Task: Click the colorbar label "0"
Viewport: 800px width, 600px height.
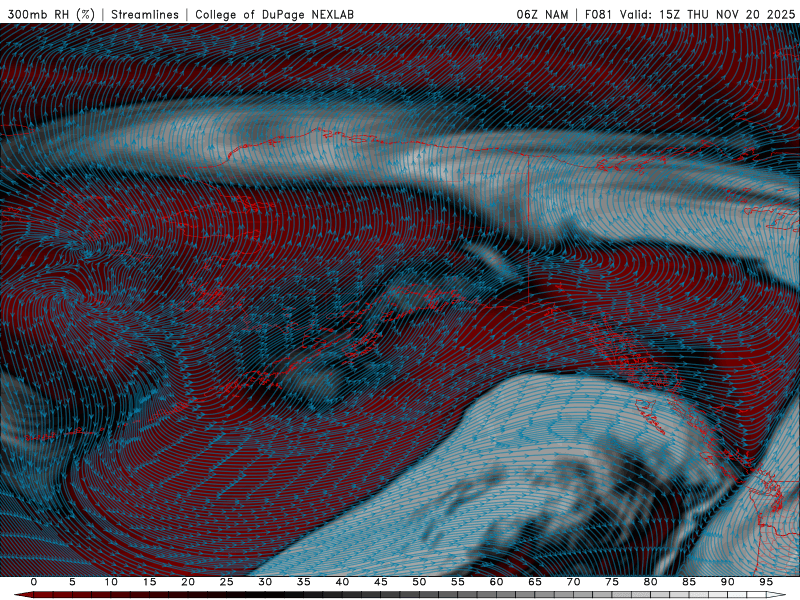Action: point(34,582)
